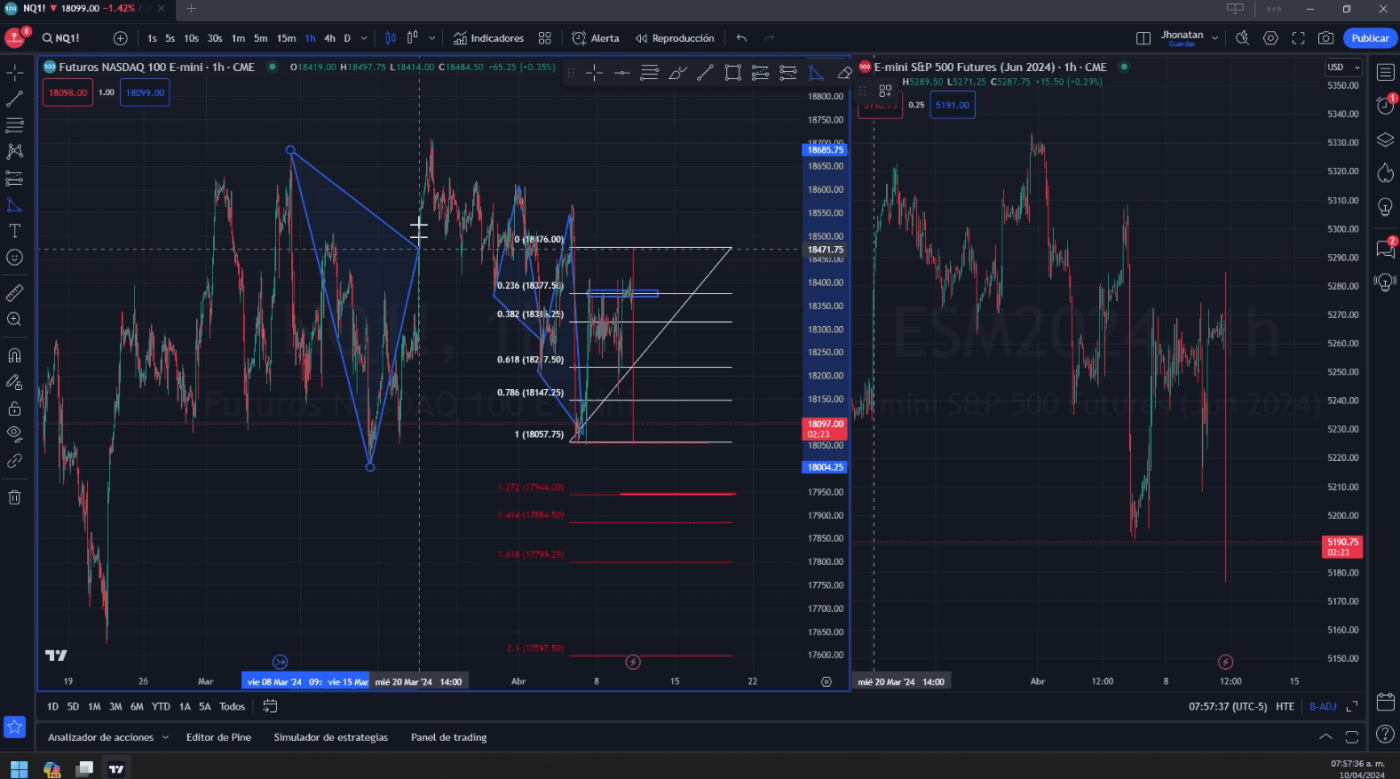Select the eraser tool in floating toolbar
This screenshot has width=1400, height=779.
[x=844, y=72]
